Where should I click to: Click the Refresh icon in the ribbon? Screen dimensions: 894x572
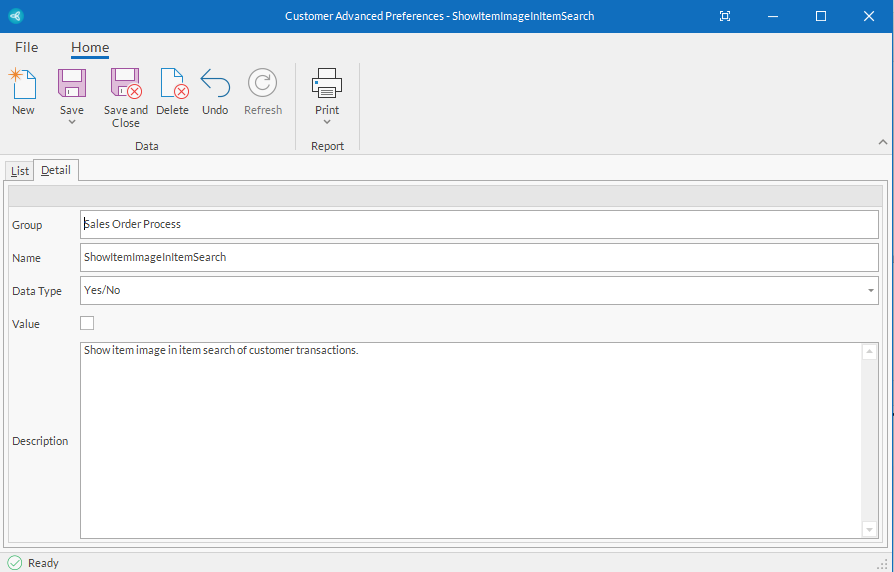point(262,83)
